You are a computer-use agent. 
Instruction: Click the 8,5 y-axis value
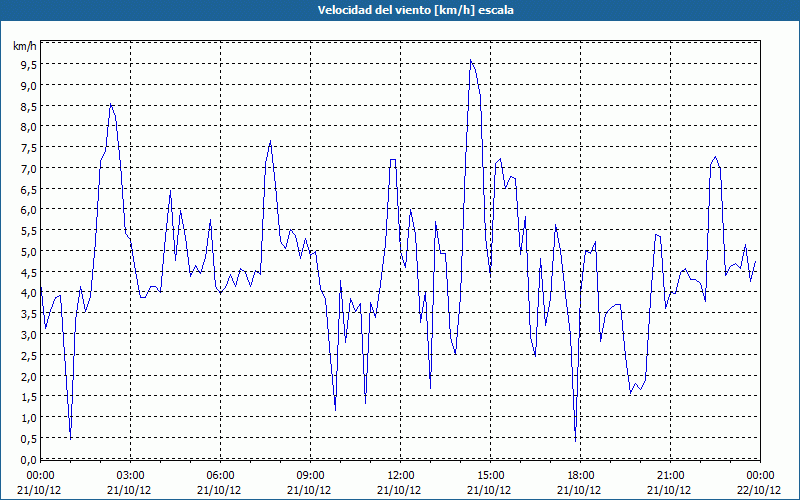(x=29, y=106)
